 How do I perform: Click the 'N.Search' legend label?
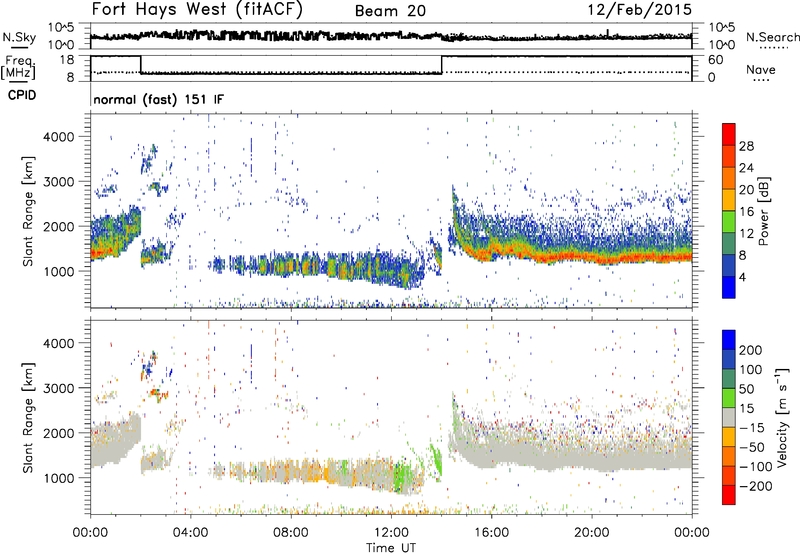pyautogui.click(x=772, y=37)
